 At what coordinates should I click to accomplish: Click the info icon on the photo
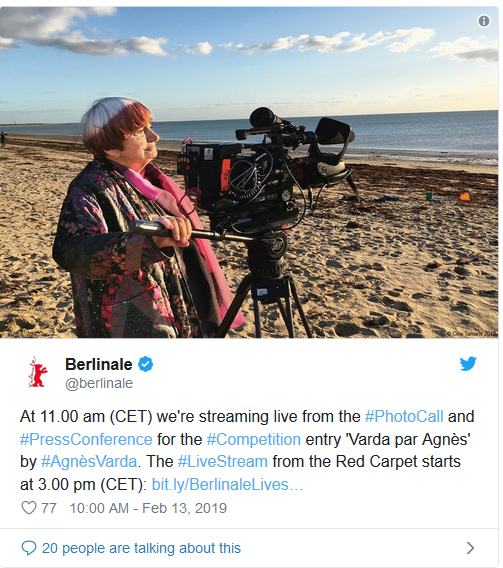(484, 21)
